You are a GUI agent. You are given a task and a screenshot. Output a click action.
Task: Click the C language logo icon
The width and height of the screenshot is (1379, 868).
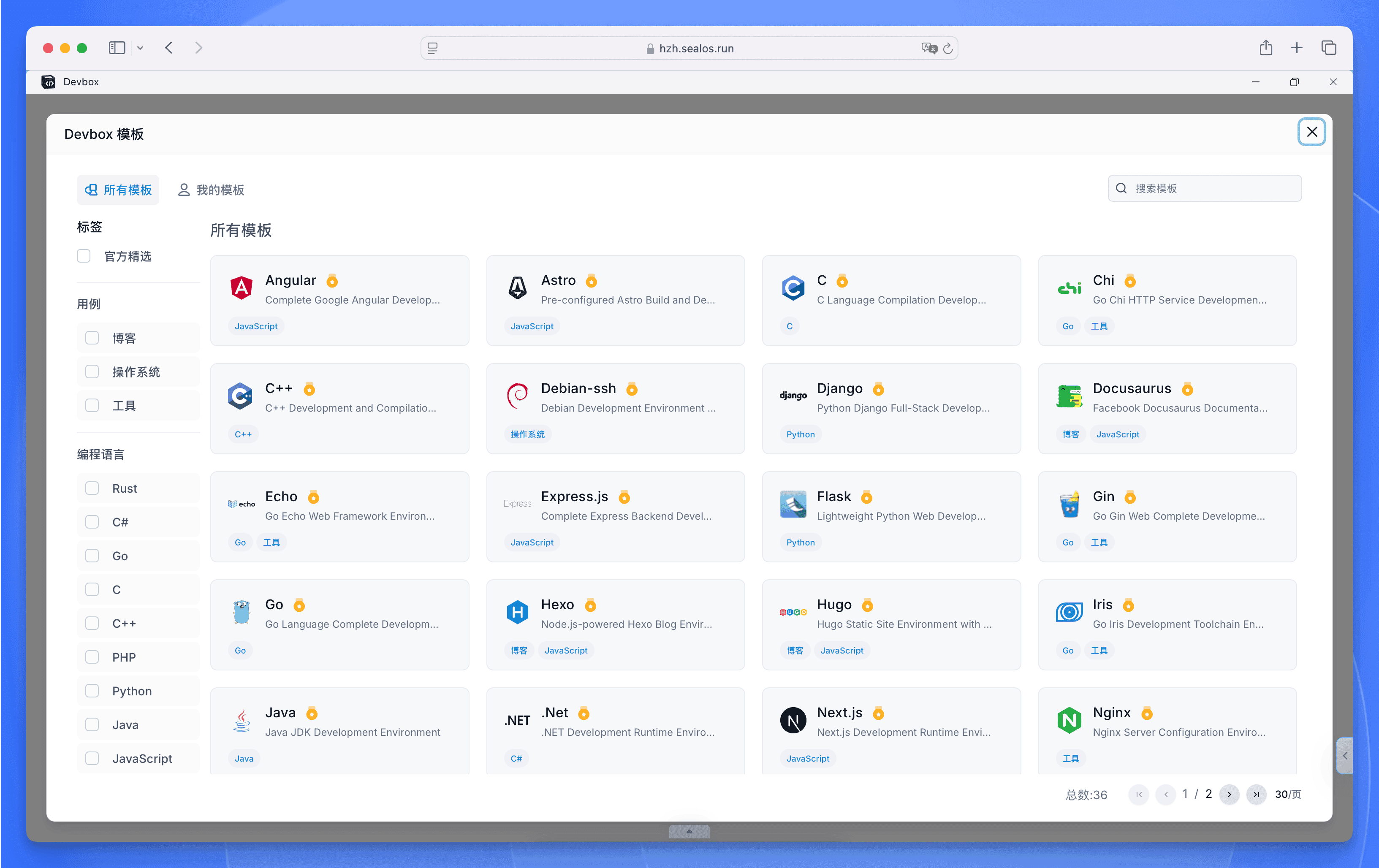click(793, 288)
